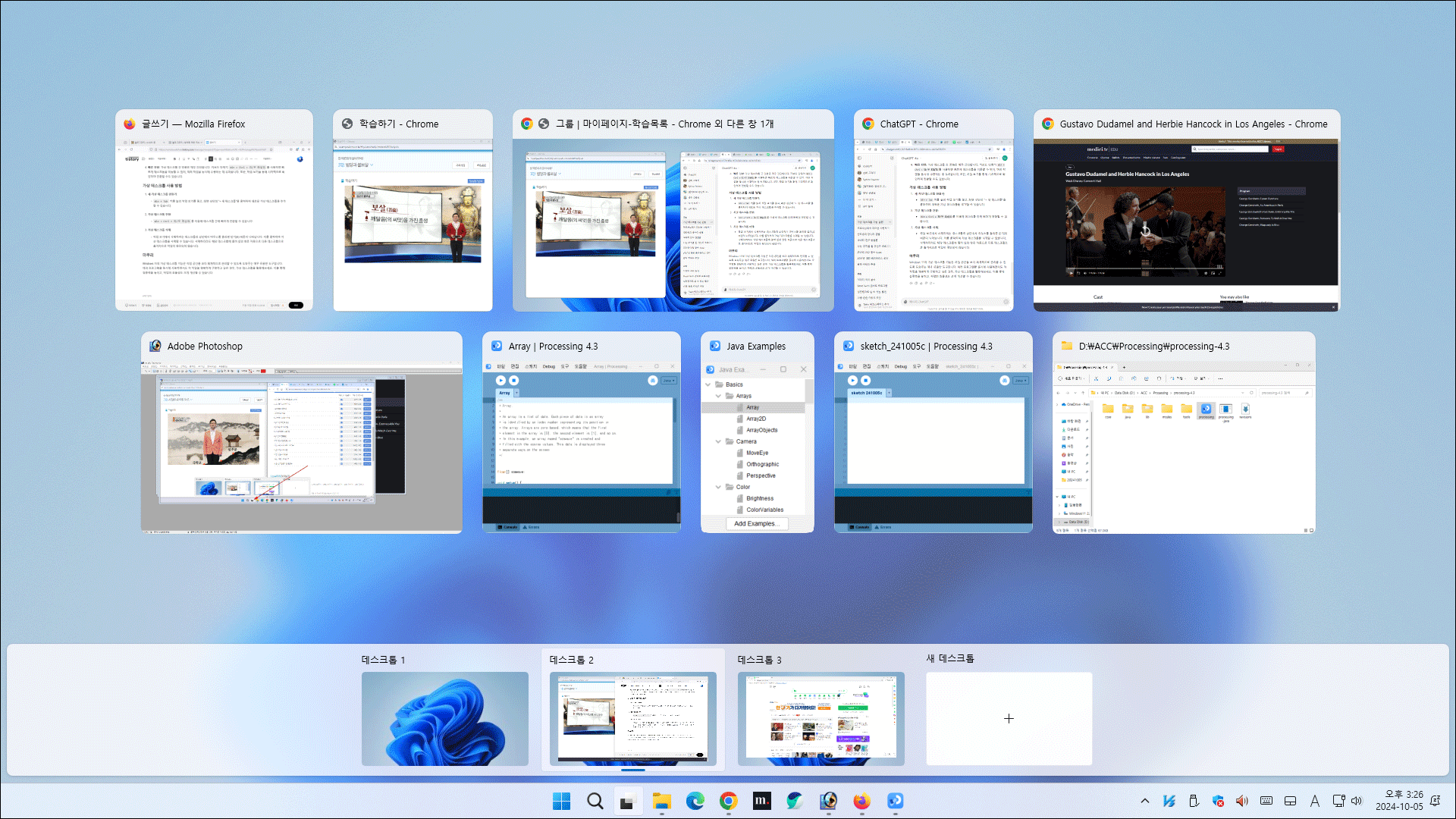This screenshot has width=1456, height=819.
Task: Click the medici.tv 'm.' taskbar icon
Action: 761,801
